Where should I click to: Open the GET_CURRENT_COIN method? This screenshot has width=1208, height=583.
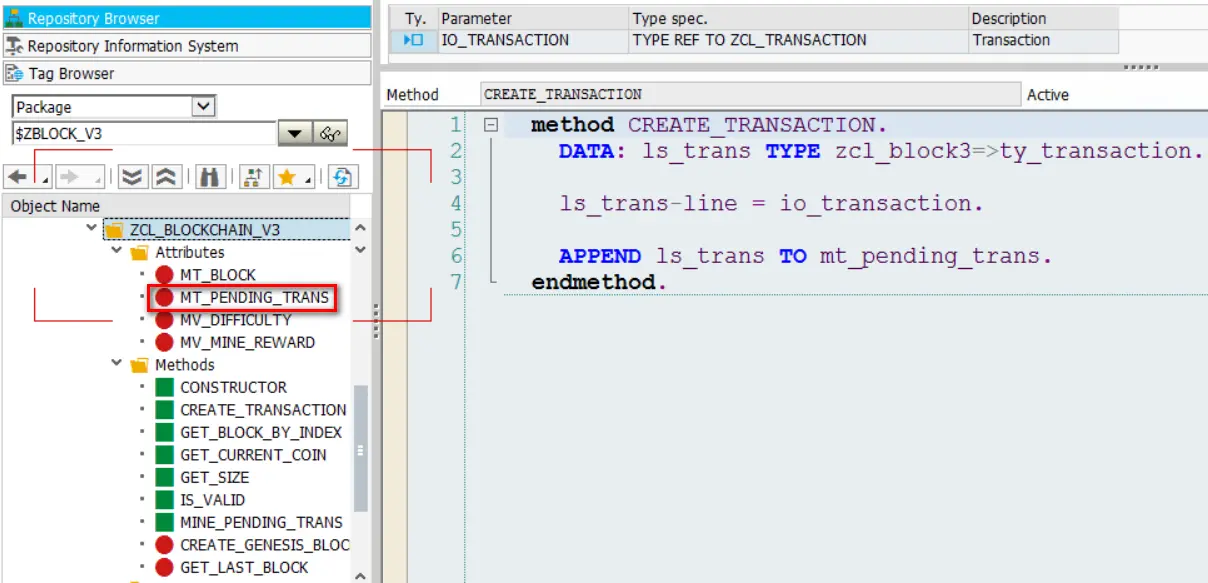coord(253,455)
